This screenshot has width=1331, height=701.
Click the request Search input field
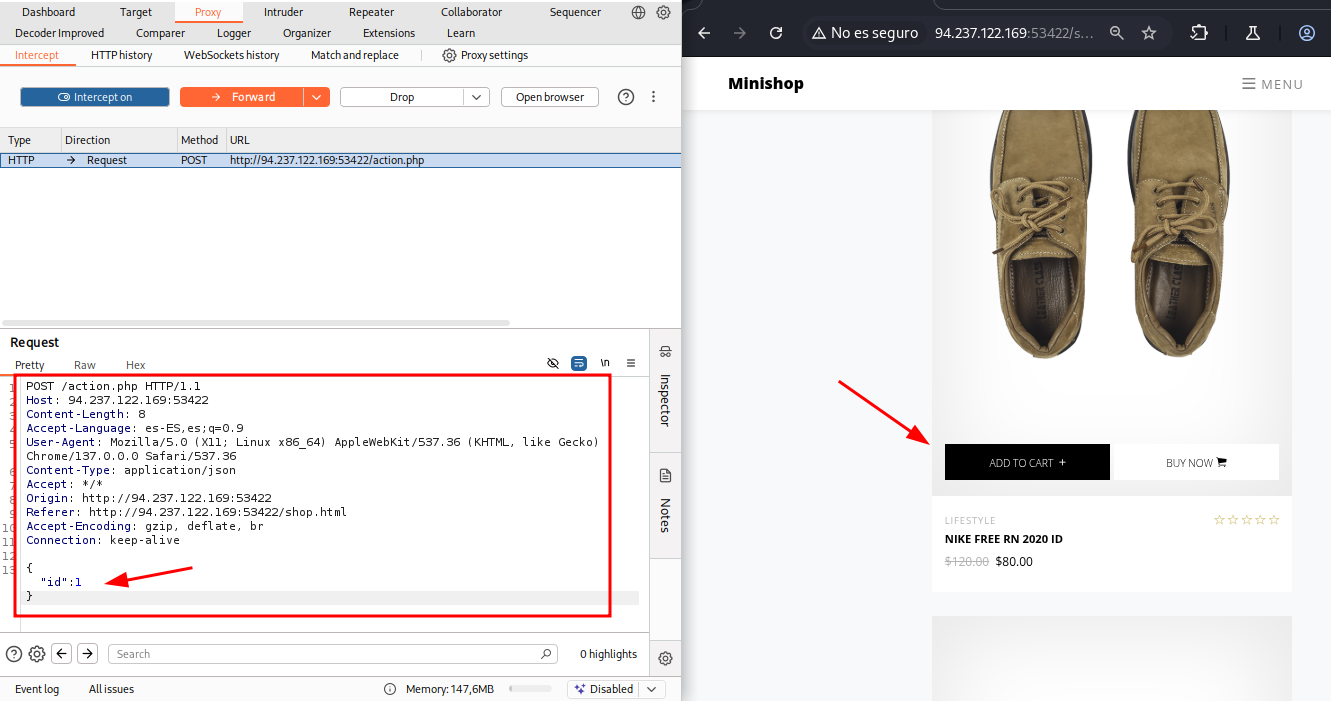[x=330, y=654]
